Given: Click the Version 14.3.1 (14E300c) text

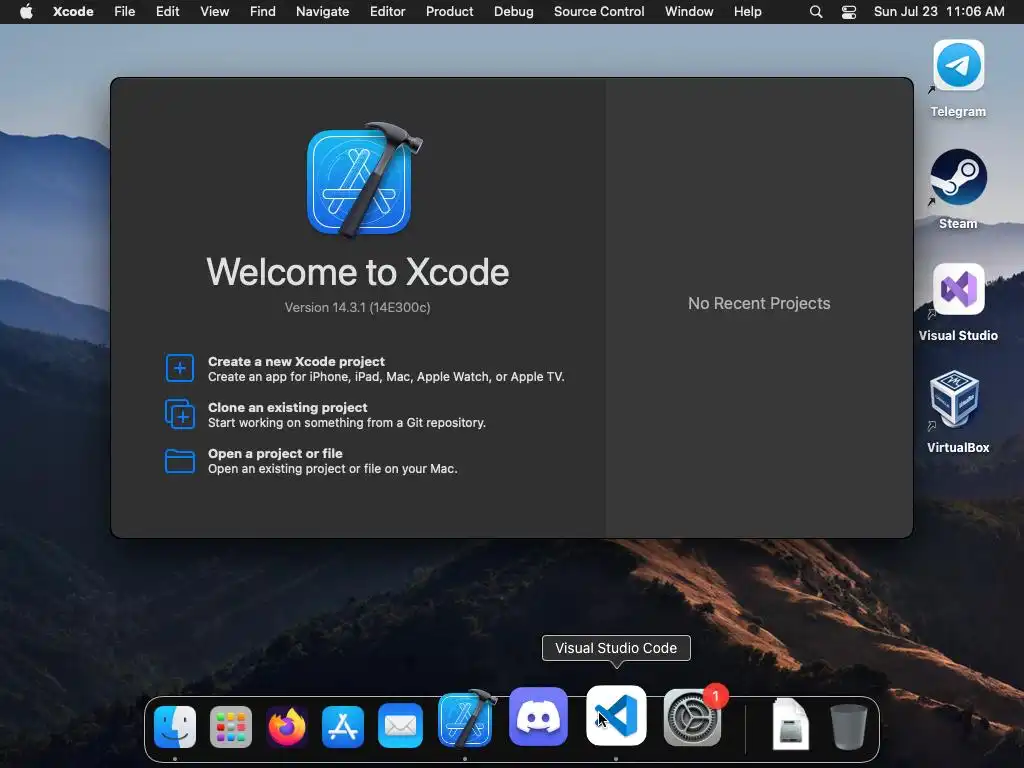Looking at the screenshot, I should coord(357,308).
